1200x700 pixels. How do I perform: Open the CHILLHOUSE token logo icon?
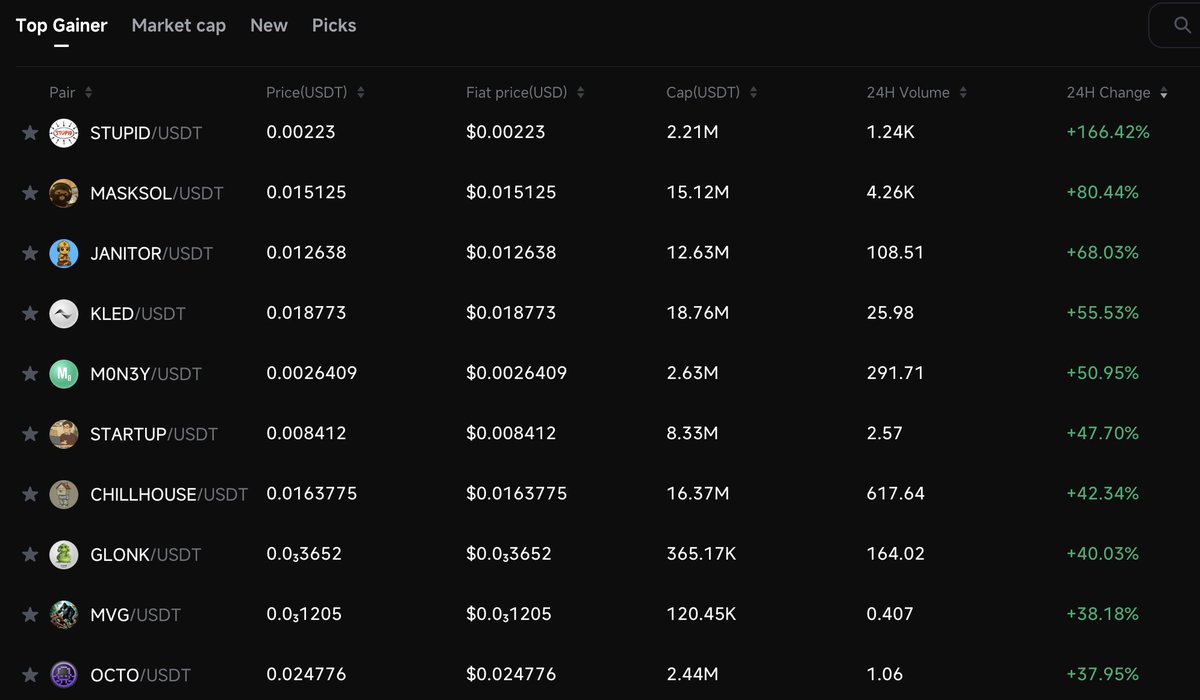click(x=64, y=494)
